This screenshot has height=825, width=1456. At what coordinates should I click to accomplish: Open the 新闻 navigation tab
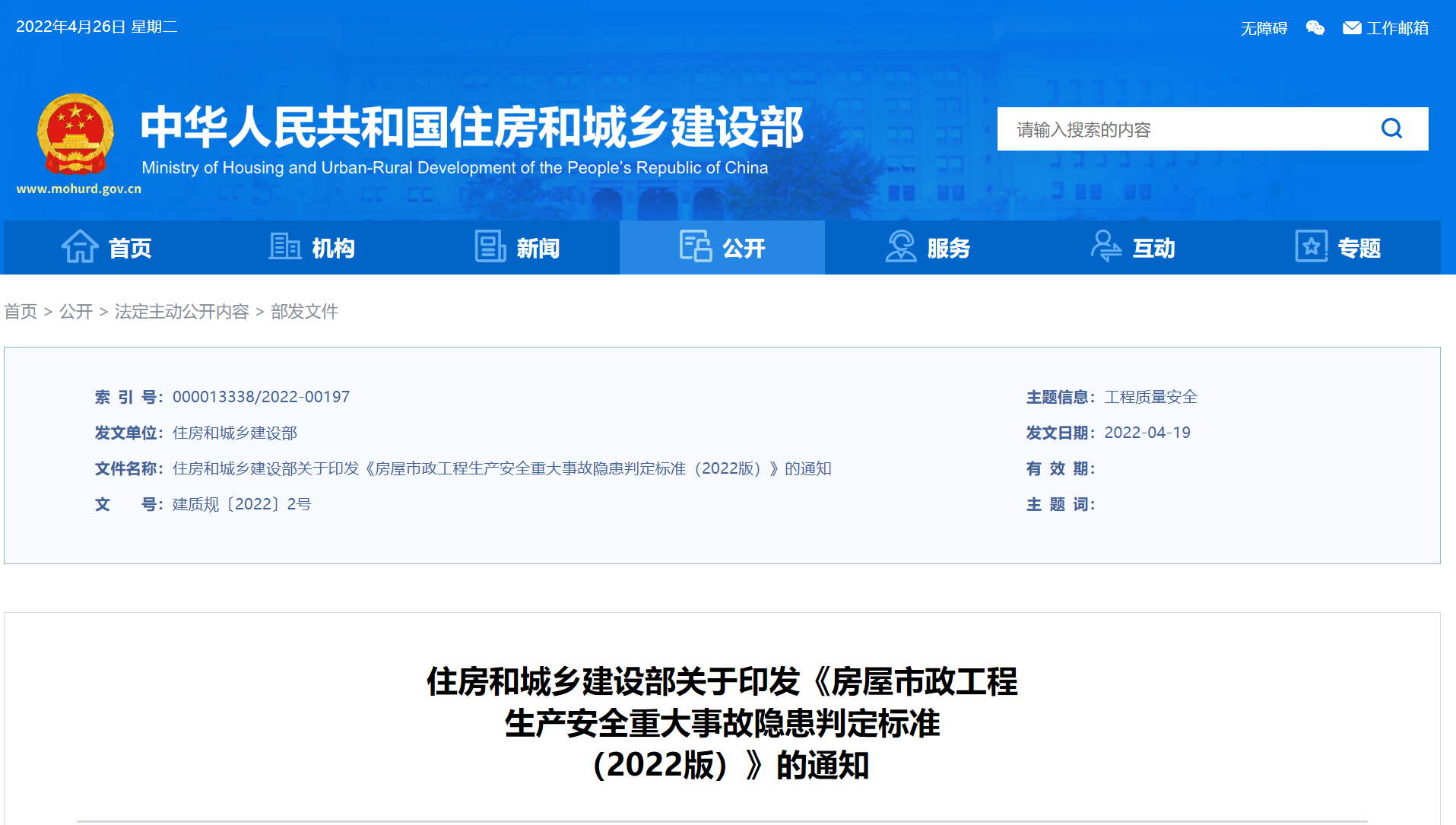[517, 247]
